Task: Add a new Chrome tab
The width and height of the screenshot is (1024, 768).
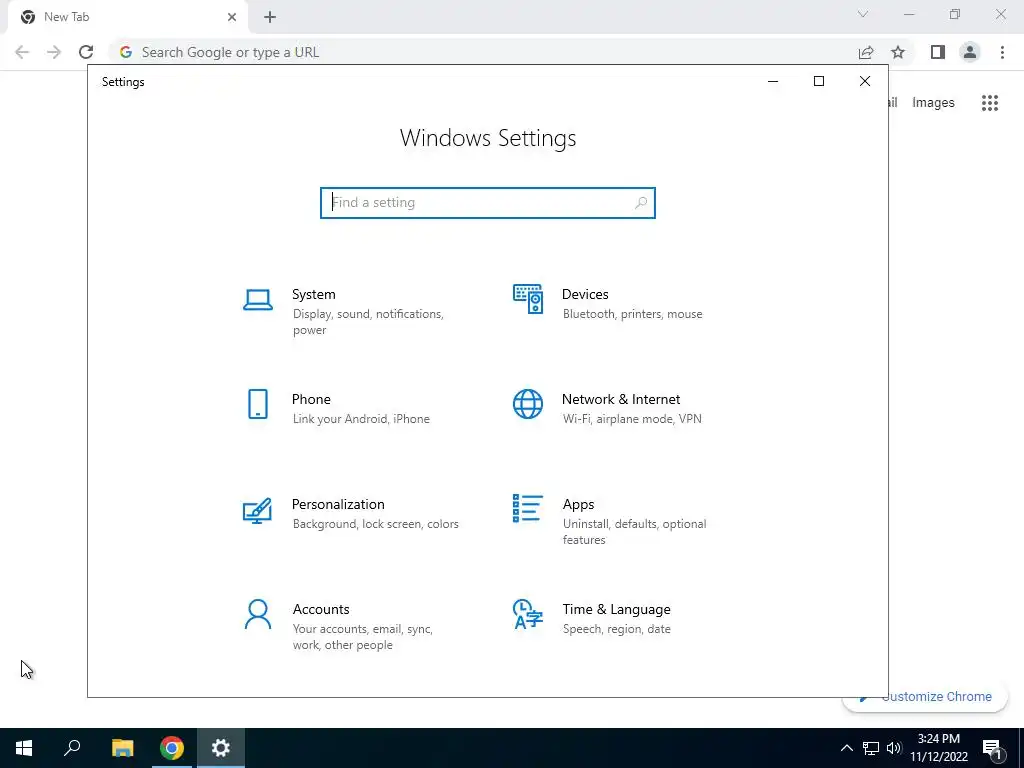Action: pos(270,17)
